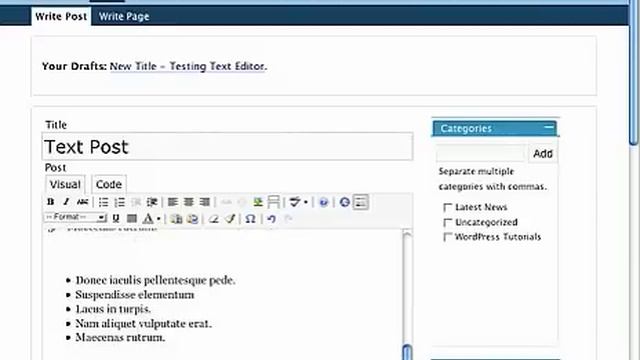Check the Uncategorized category

click(x=447, y=222)
